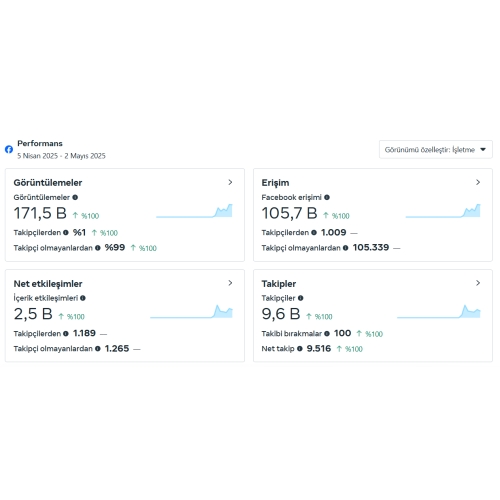
Task: Click info icon beside Takipçiler label
Action: [x=300, y=298]
